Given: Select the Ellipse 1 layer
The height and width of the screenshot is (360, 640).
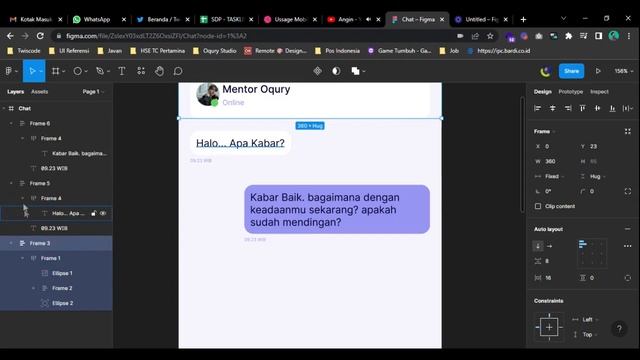Looking at the screenshot, I should tap(56, 273).
